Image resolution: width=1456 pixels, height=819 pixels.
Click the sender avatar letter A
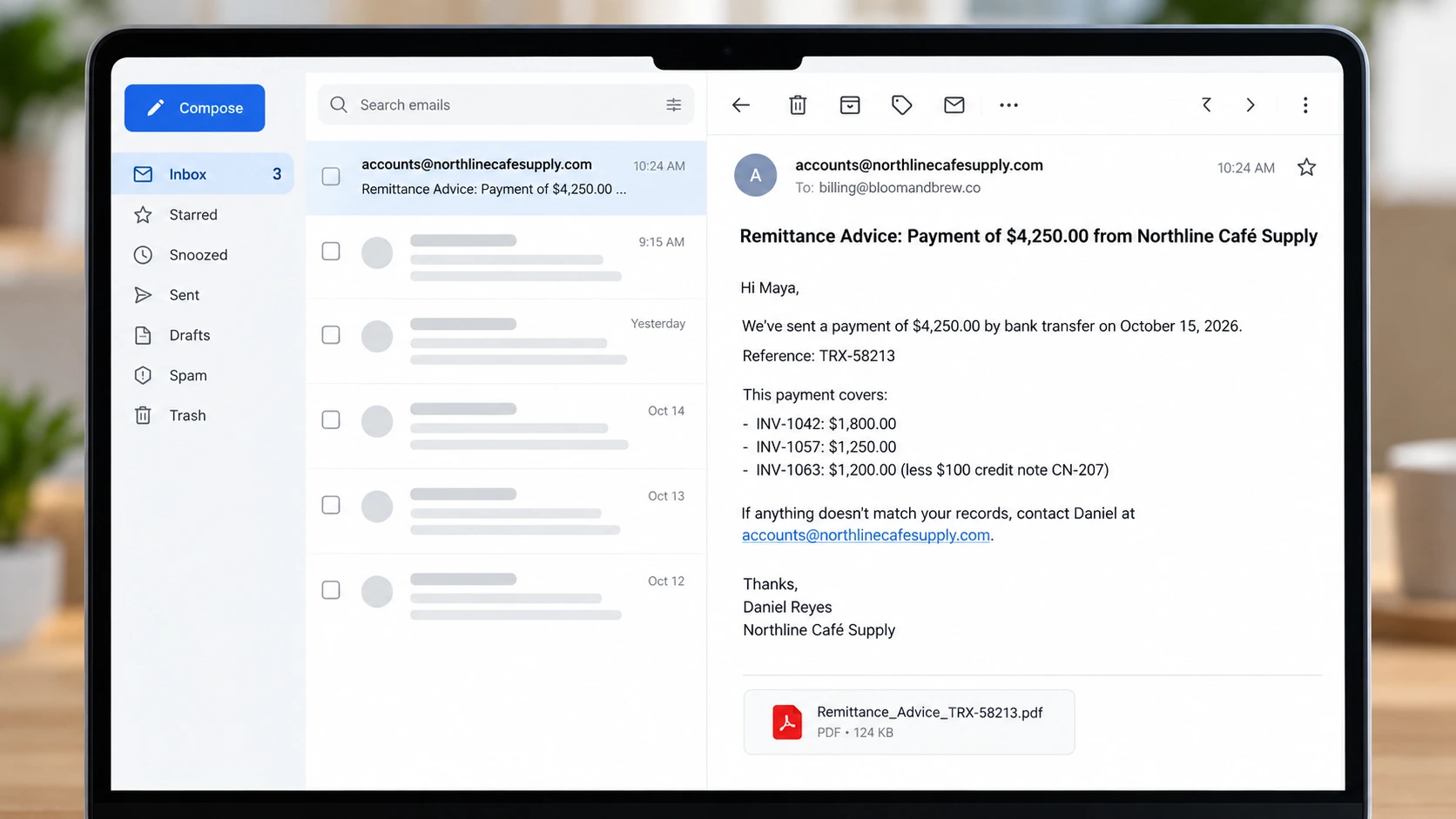click(x=756, y=175)
